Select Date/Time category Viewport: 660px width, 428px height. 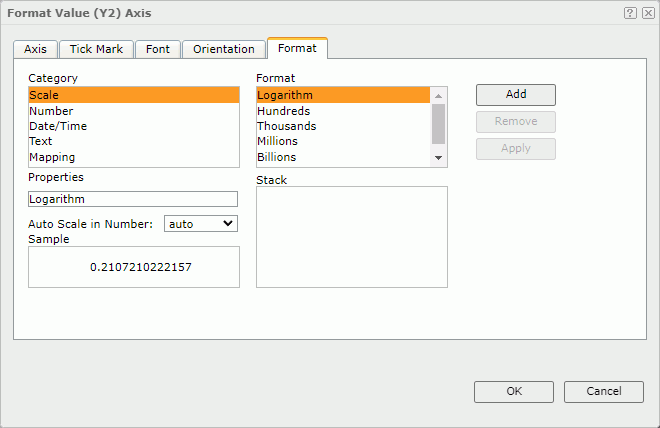(58, 126)
